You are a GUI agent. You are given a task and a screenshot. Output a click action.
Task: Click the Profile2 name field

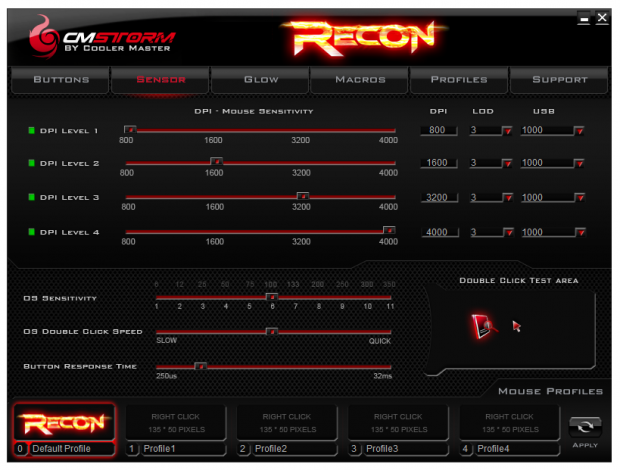pyautogui.click(x=295, y=449)
